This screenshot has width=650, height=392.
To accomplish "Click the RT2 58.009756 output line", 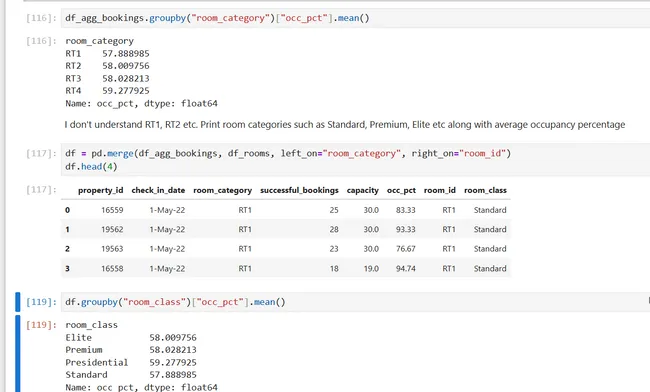I will point(107,66).
